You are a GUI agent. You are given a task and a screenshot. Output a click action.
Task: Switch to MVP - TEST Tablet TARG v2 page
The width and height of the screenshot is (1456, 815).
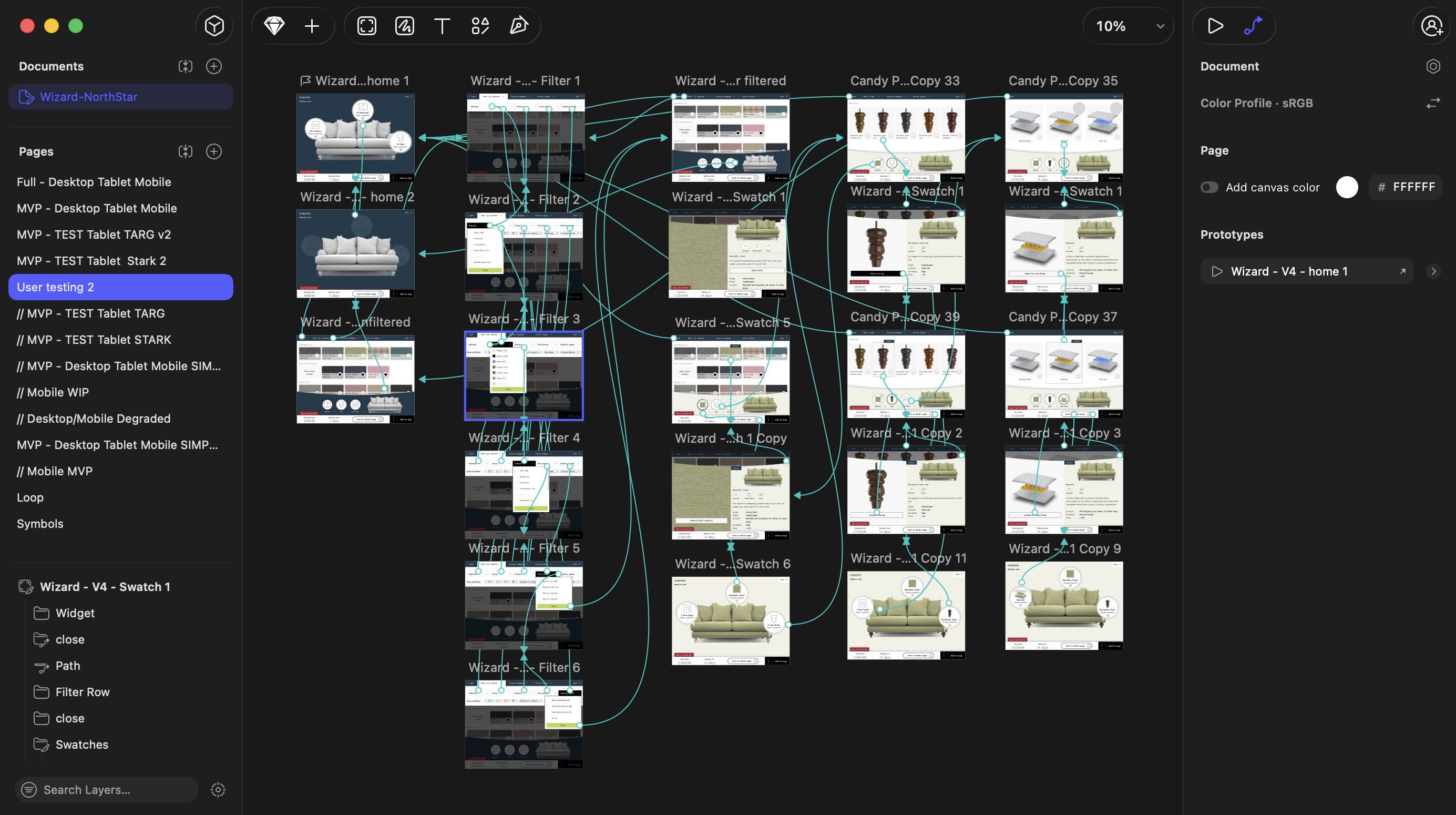[120, 235]
